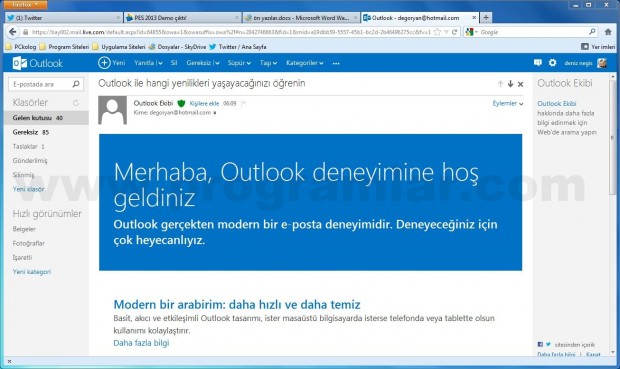The height and width of the screenshot is (369, 620).
Task: Show İşaretli flagged quick view
Action: tap(22, 257)
